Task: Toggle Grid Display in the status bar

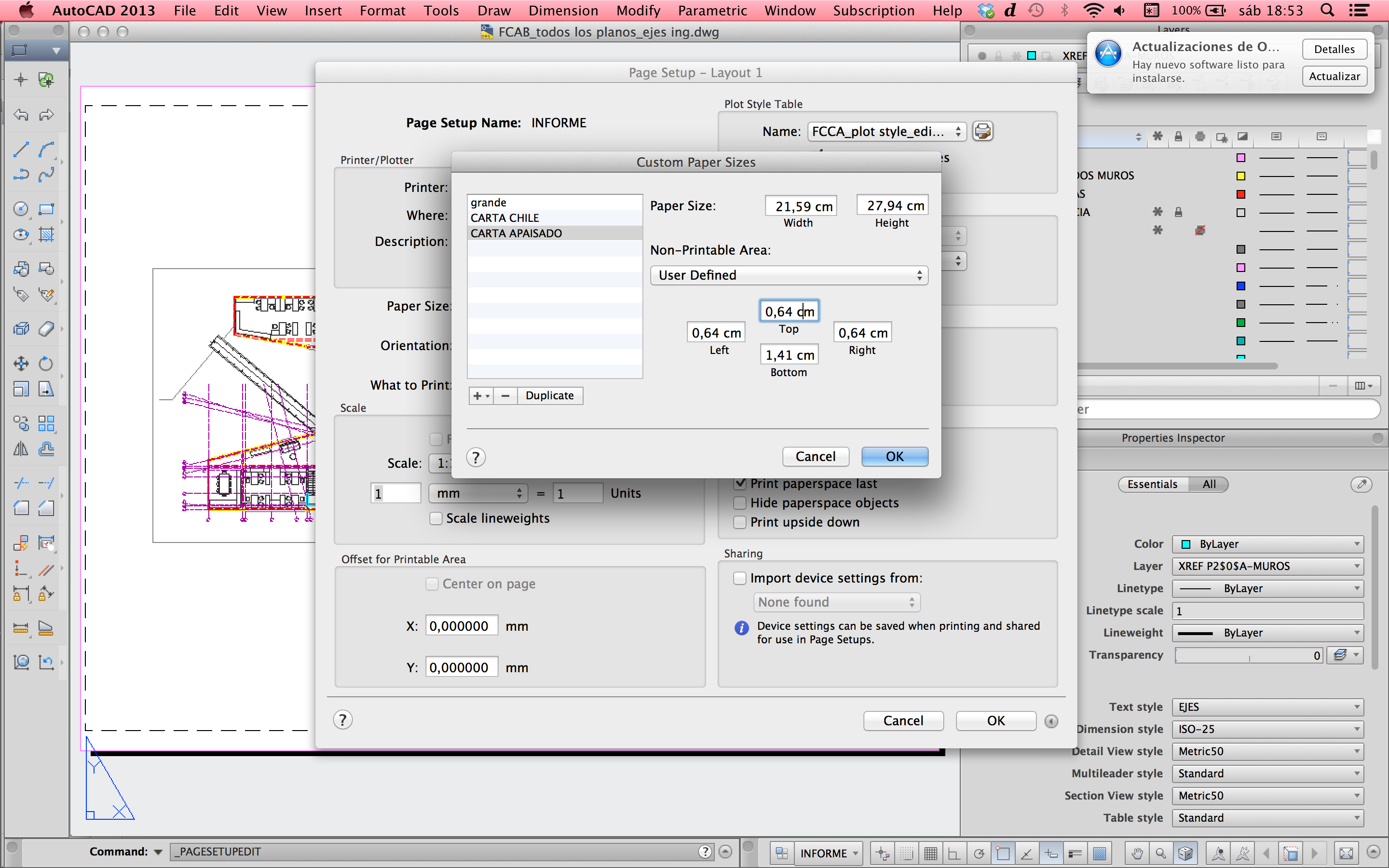Action: (x=932, y=853)
